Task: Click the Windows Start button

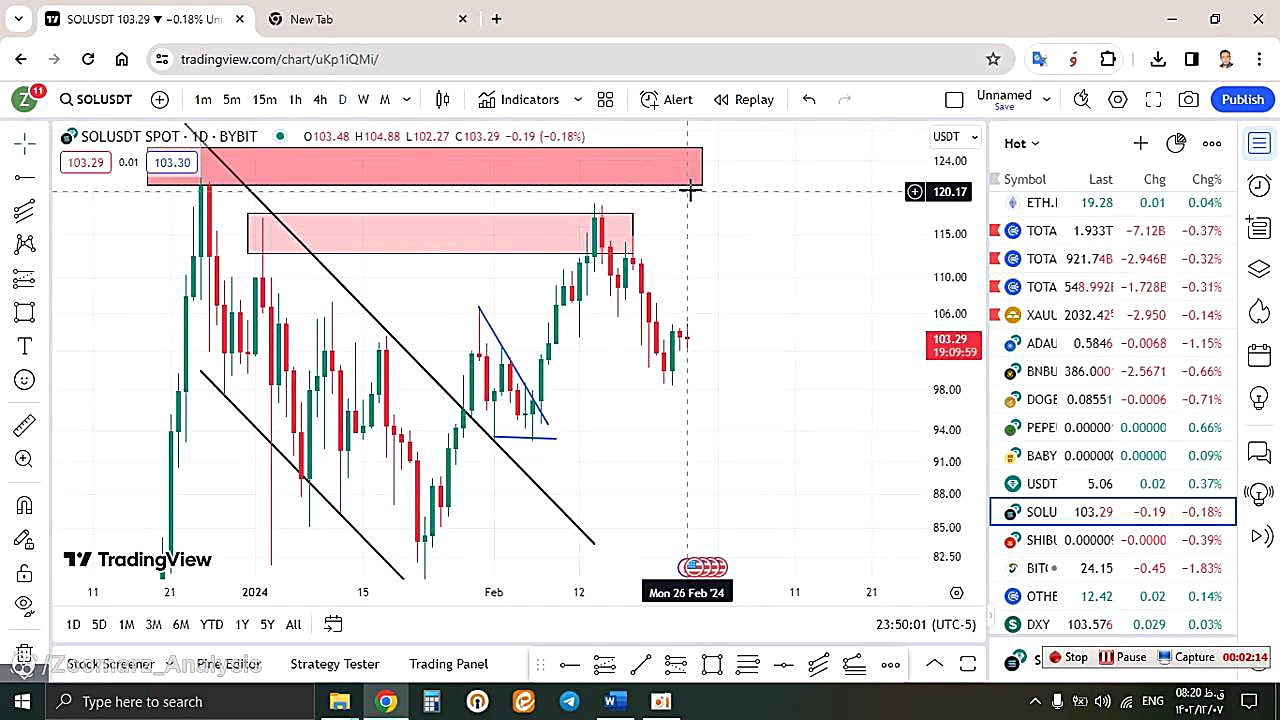Action: [x=22, y=701]
